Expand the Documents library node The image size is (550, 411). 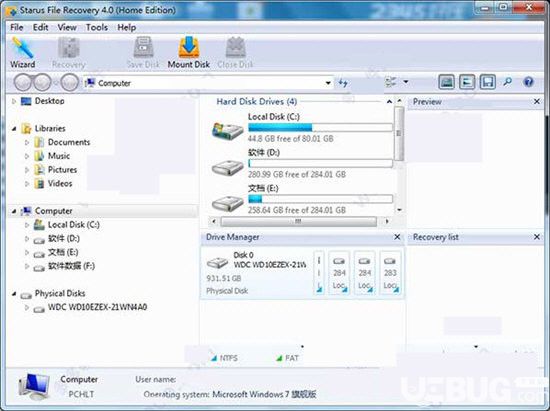(x=27, y=142)
